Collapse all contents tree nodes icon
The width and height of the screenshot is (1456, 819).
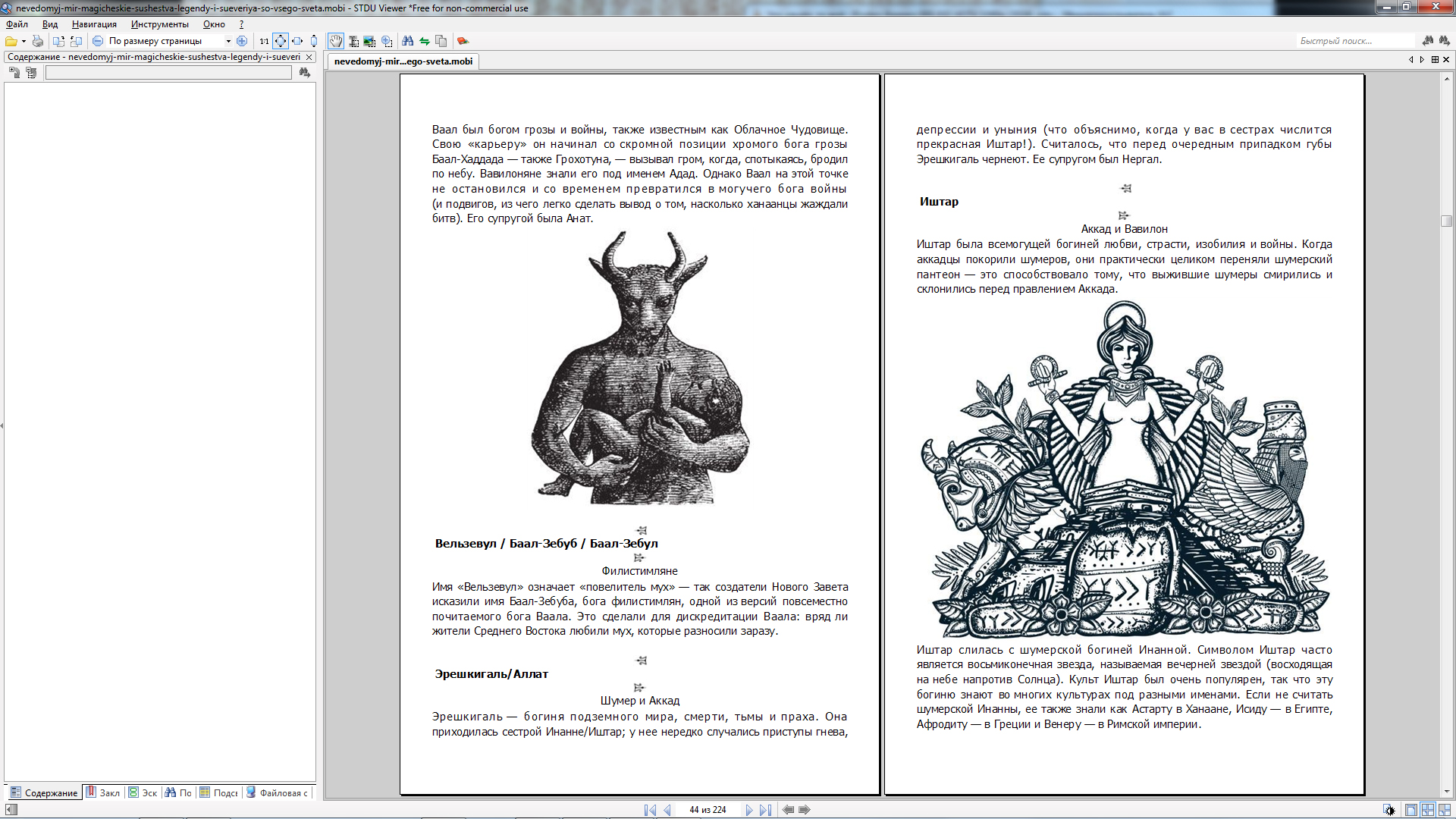pos(31,73)
